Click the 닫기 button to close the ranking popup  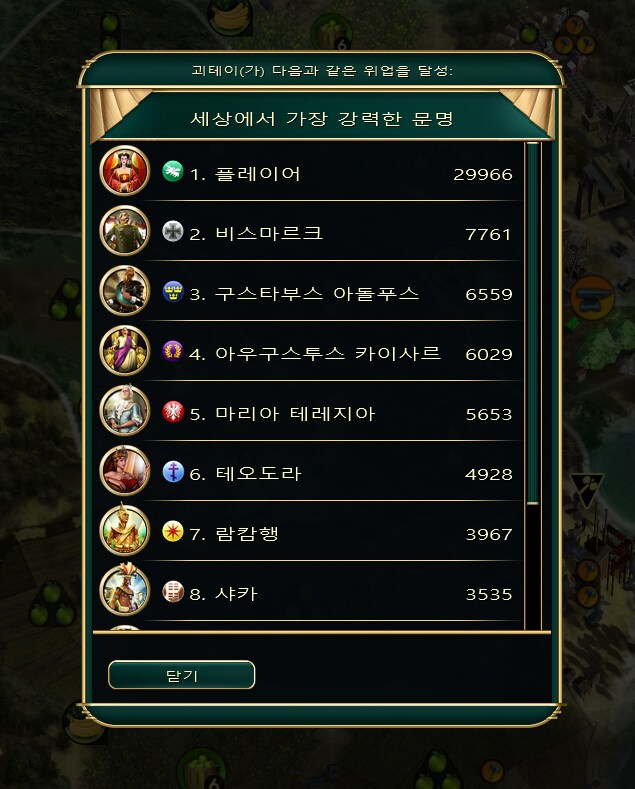click(182, 675)
